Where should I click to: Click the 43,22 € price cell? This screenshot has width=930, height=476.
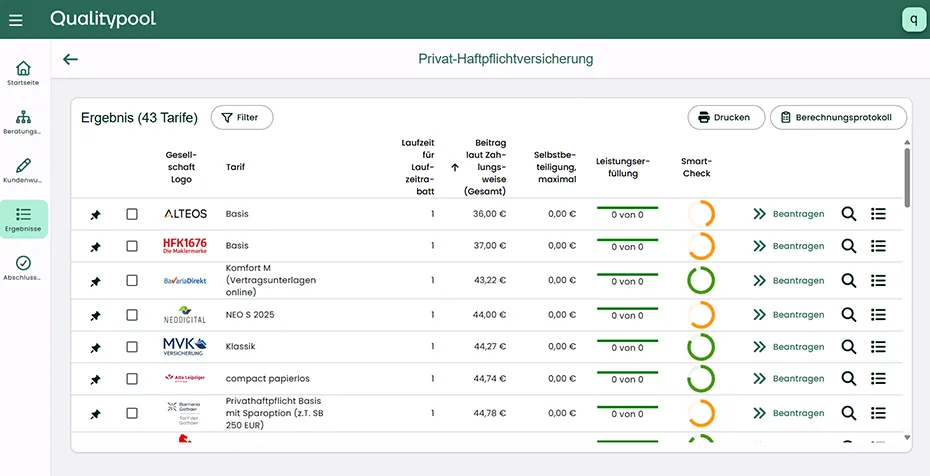click(x=489, y=280)
